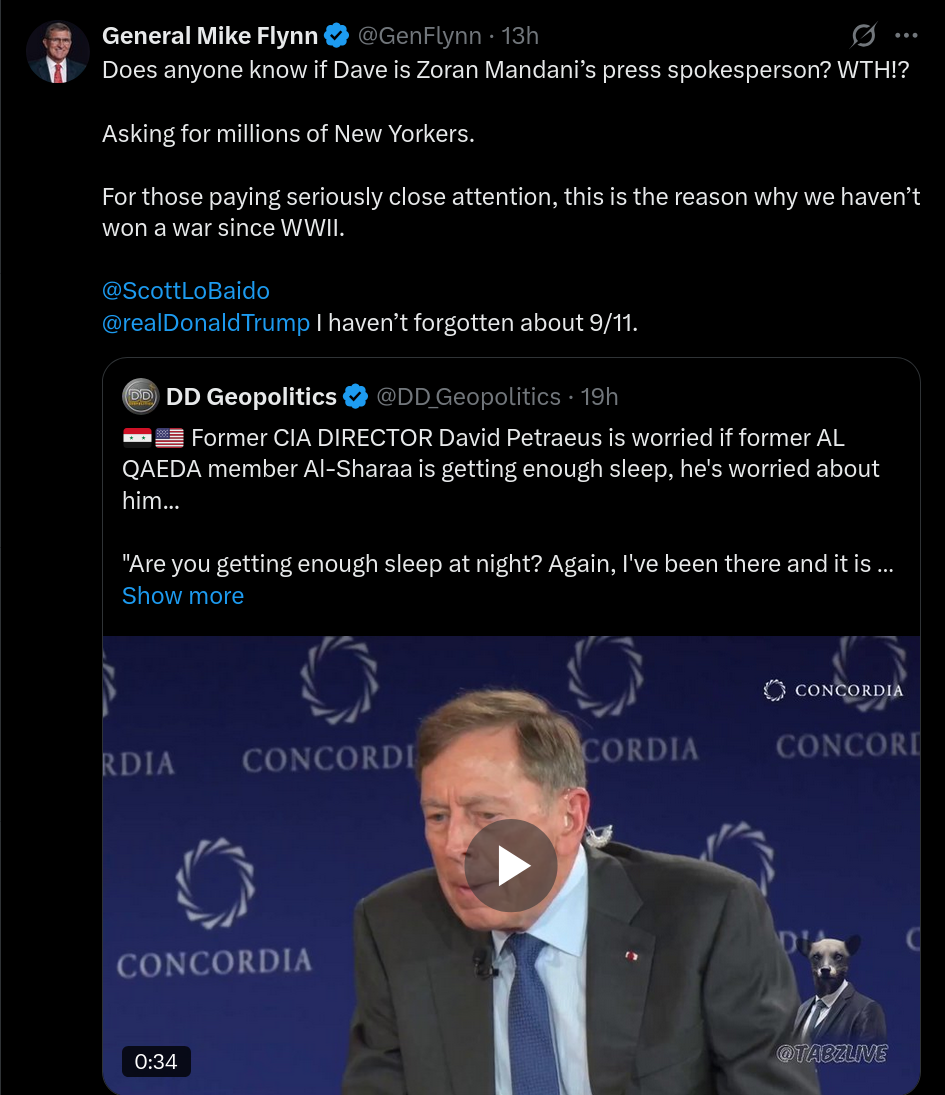This screenshot has height=1095, width=945.
Task: Click General Mike Flynn's profile avatar
Action: (x=57, y=51)
